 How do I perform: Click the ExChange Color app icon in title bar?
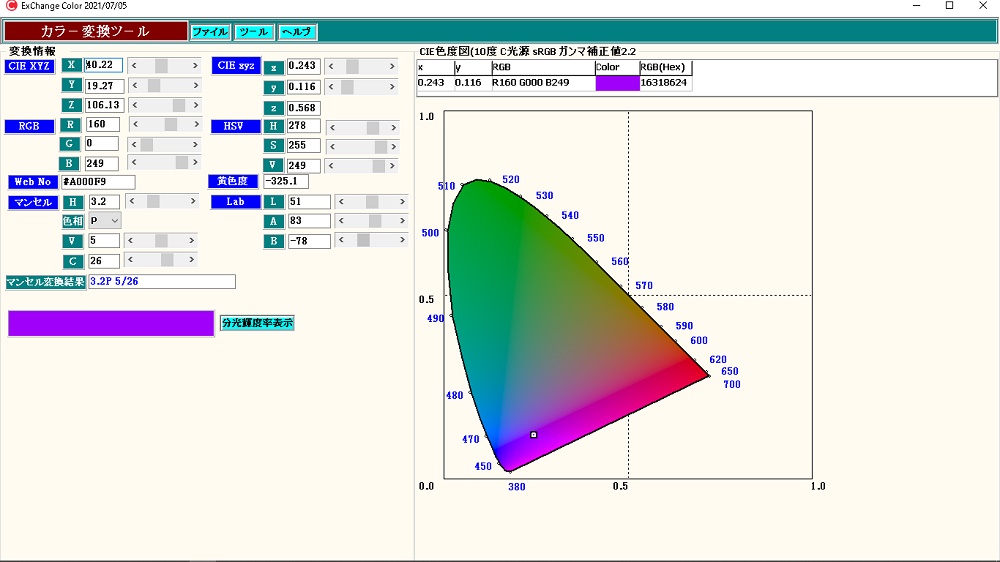pyautogui.click(x=11, y=6)
